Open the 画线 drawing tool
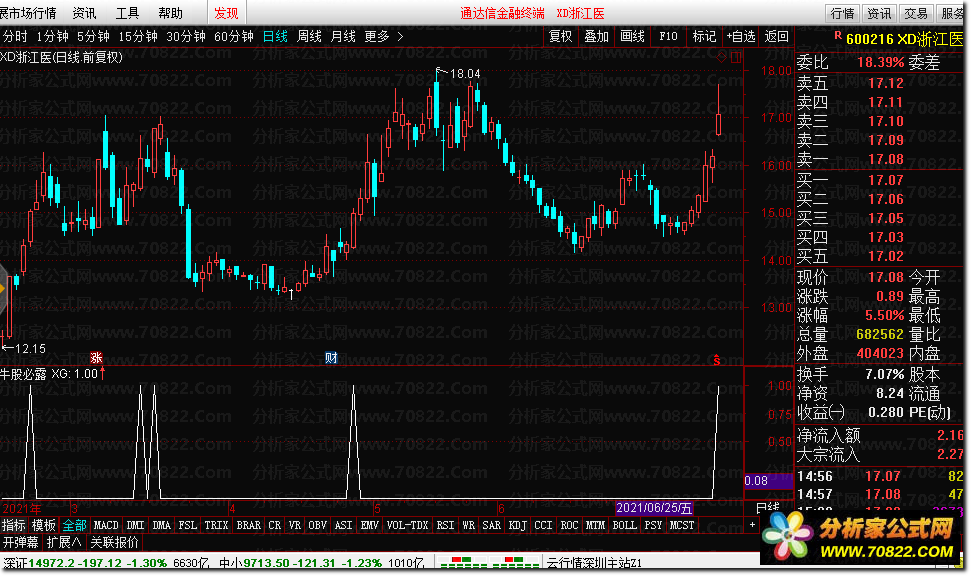This screenshot has width=972, height=576. coord(633,37)
